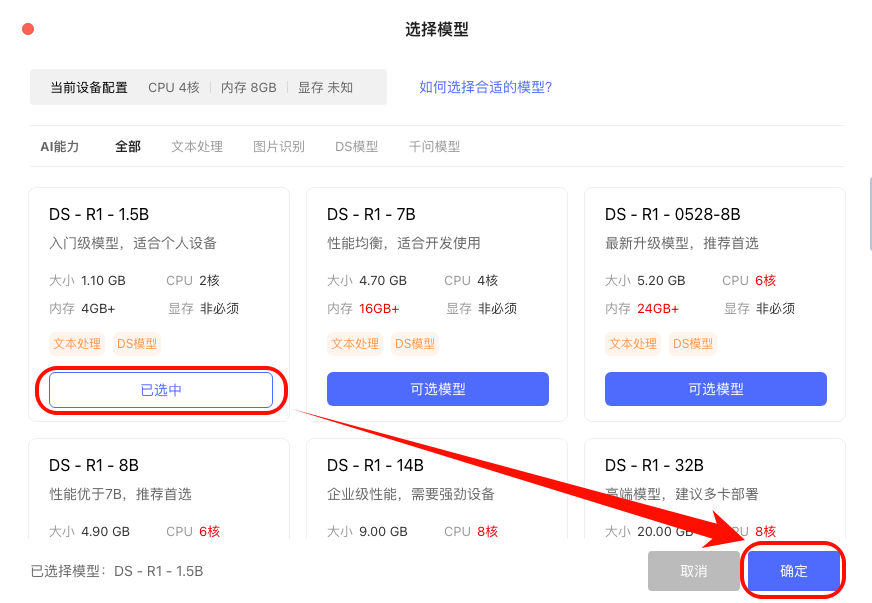Click the 内存 8GB device spec
This screenshot has width=872, height=603.
pos(249,87)
